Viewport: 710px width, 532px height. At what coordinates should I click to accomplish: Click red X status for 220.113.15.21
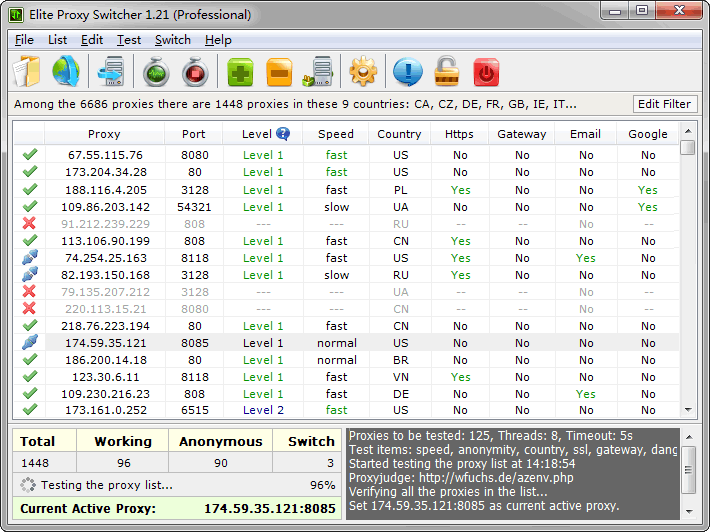29,308
